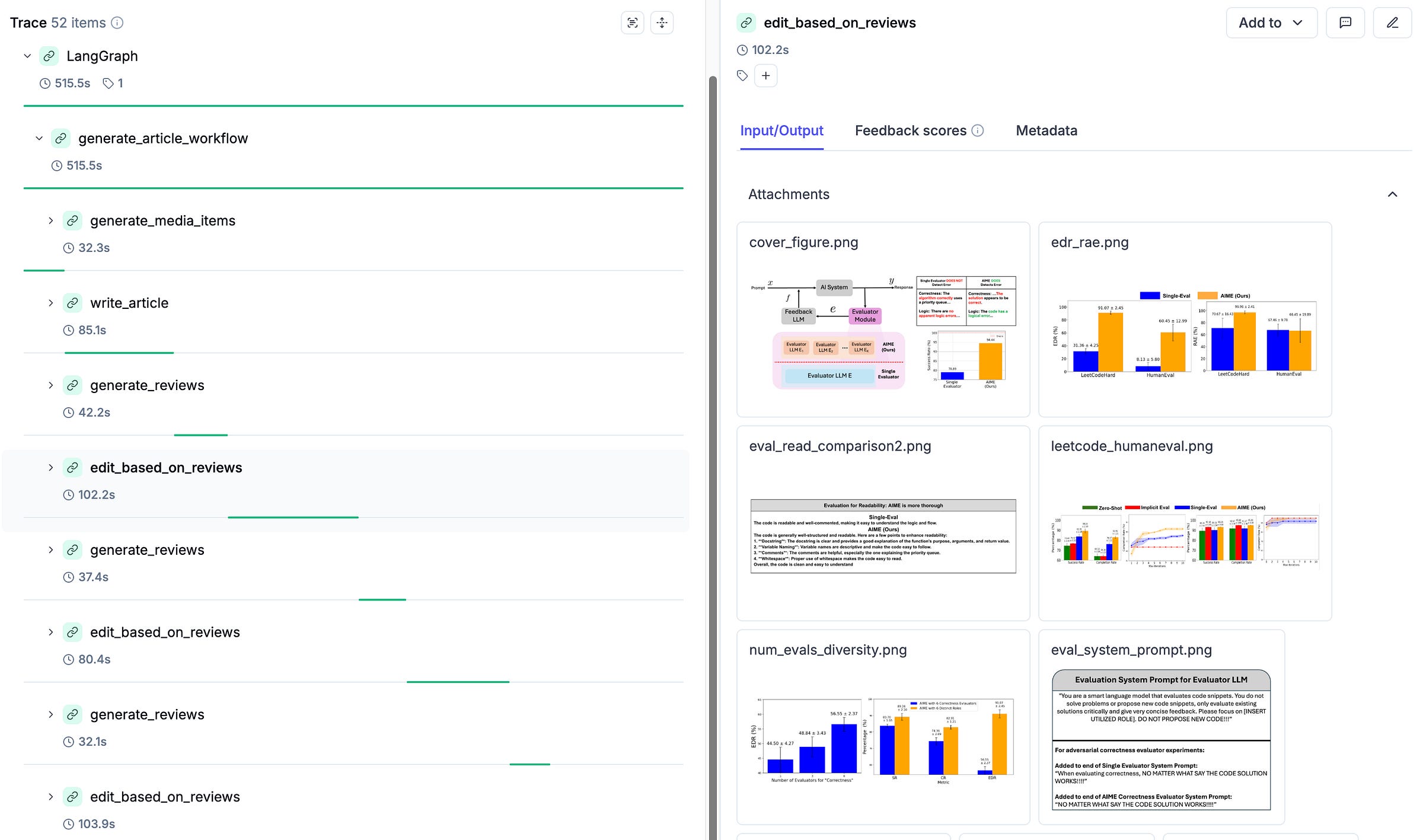The image size is (1423, 840).
Task: Collapse the generate_article_workflow node
Action: coord(39,139)
